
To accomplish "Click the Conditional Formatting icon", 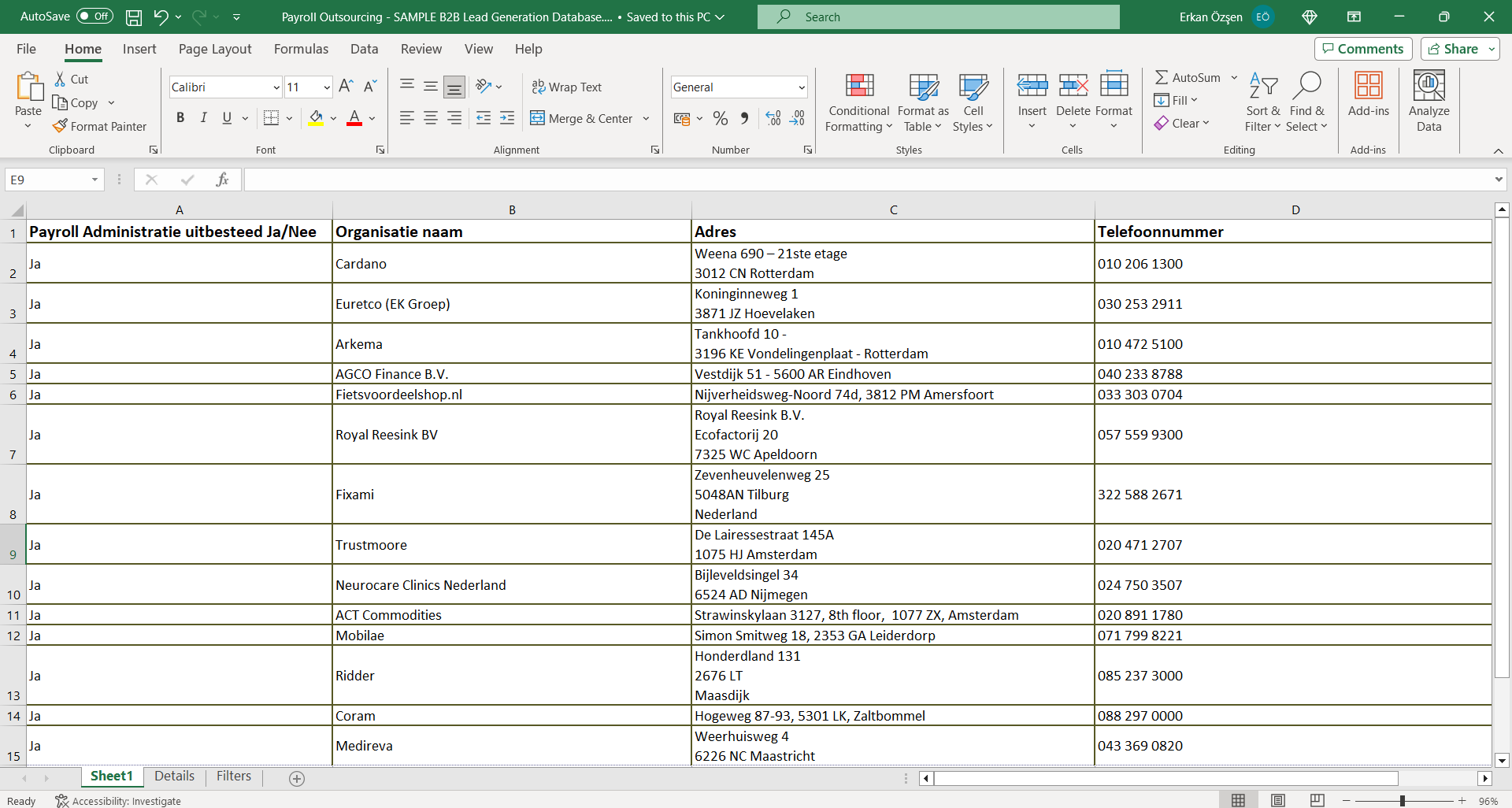I will [x=859, y=85].
